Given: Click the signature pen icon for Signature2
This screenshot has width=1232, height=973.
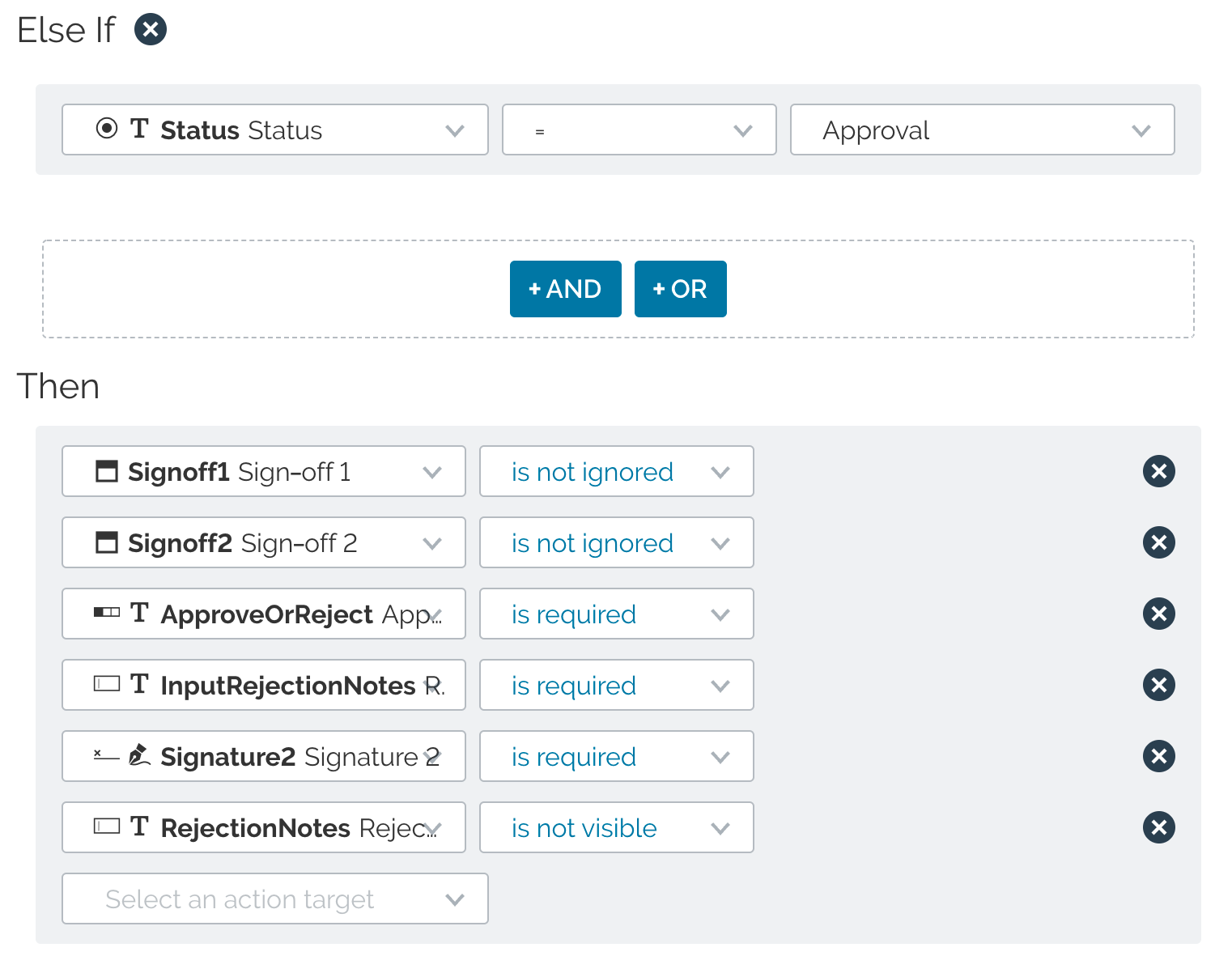Looking at the screenshot, I should (139, 754).
